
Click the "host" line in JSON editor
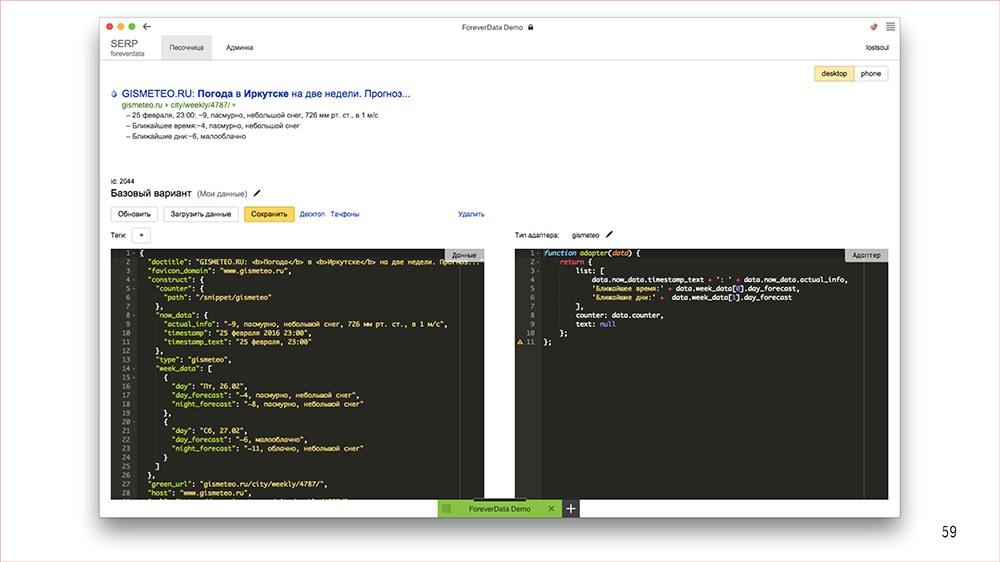click(199, 493)
